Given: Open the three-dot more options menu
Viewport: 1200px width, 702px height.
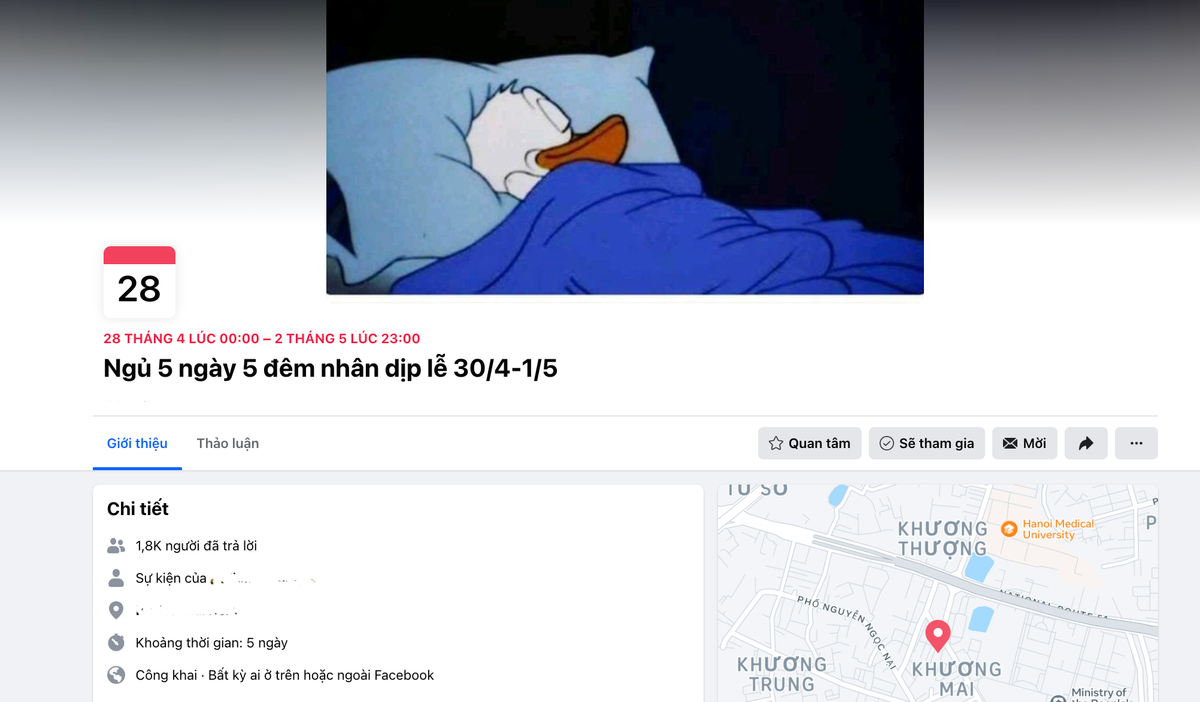Looking at the screenshot, I should click(1136, 443).
